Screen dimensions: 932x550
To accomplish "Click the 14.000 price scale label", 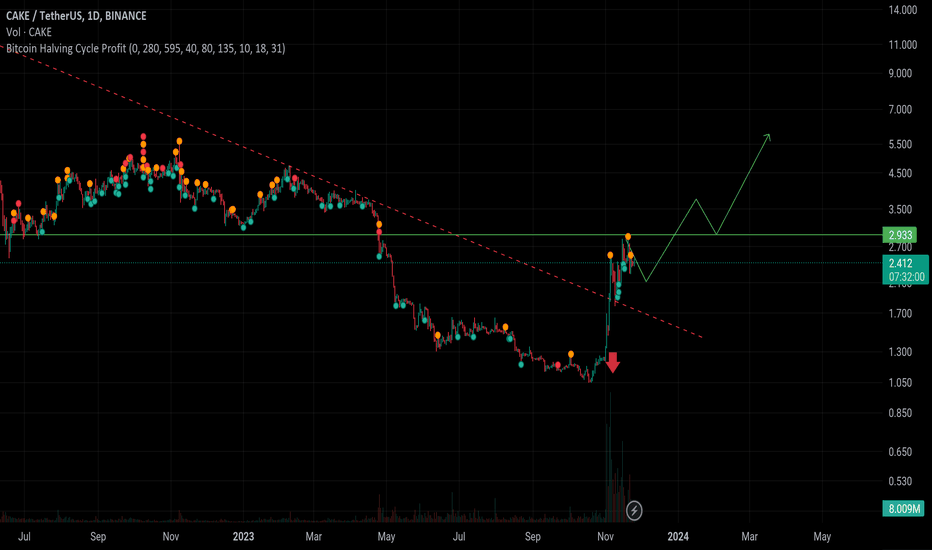I will 902,11.
